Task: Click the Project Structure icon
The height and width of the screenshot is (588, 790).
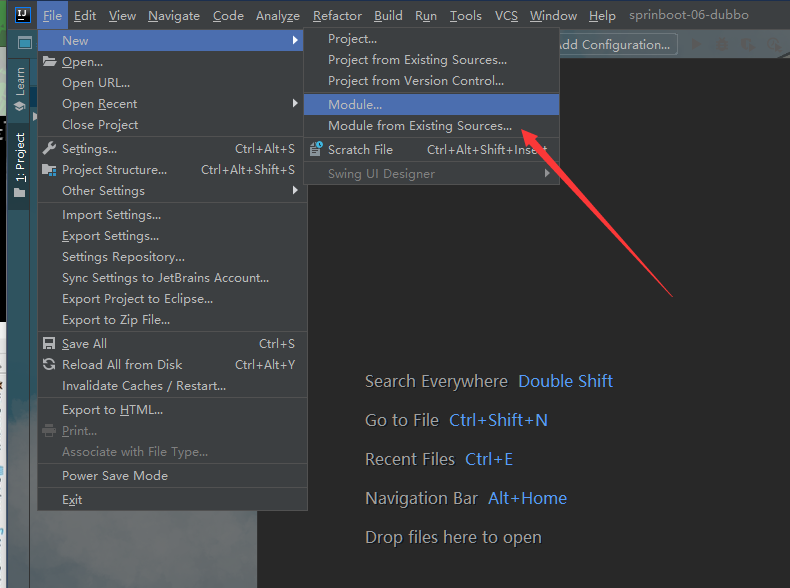Action: tap(50, 170)
